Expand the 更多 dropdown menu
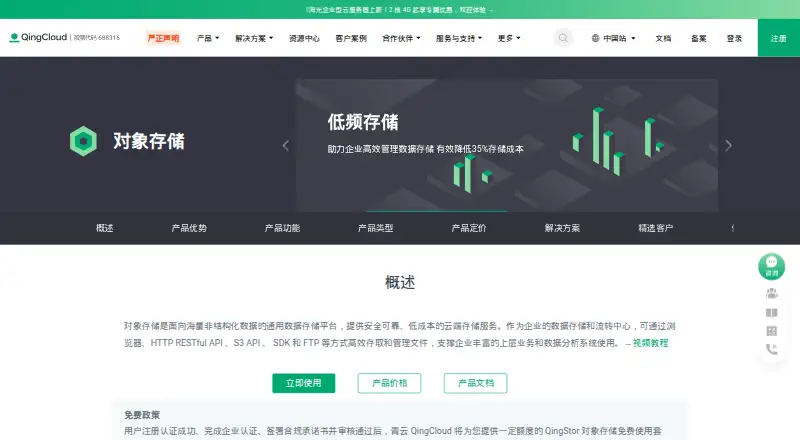The image size is (800, 440). (x=509, y=38)
